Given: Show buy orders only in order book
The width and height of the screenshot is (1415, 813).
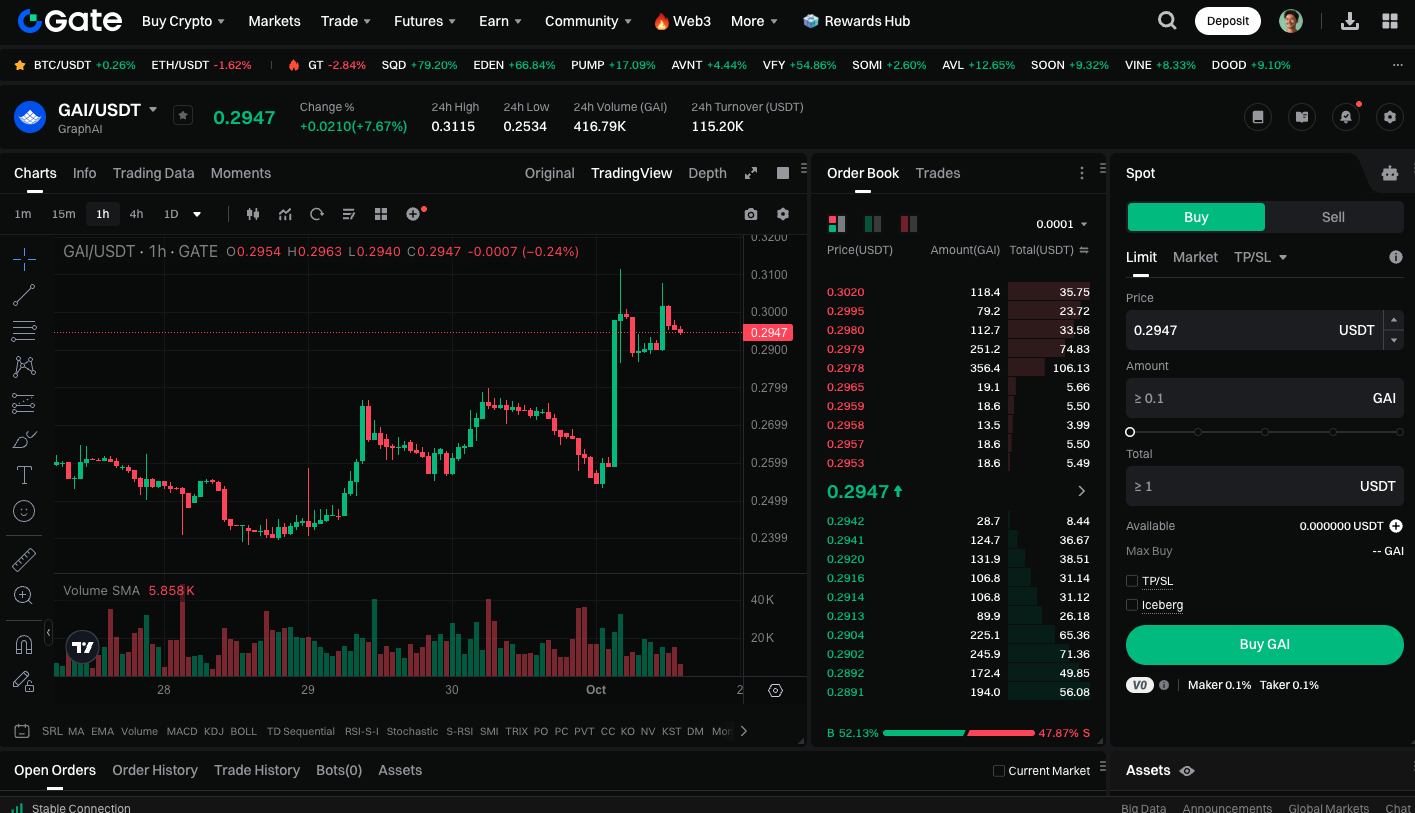Looking at the screenshot, I should [x=873, y=224].
